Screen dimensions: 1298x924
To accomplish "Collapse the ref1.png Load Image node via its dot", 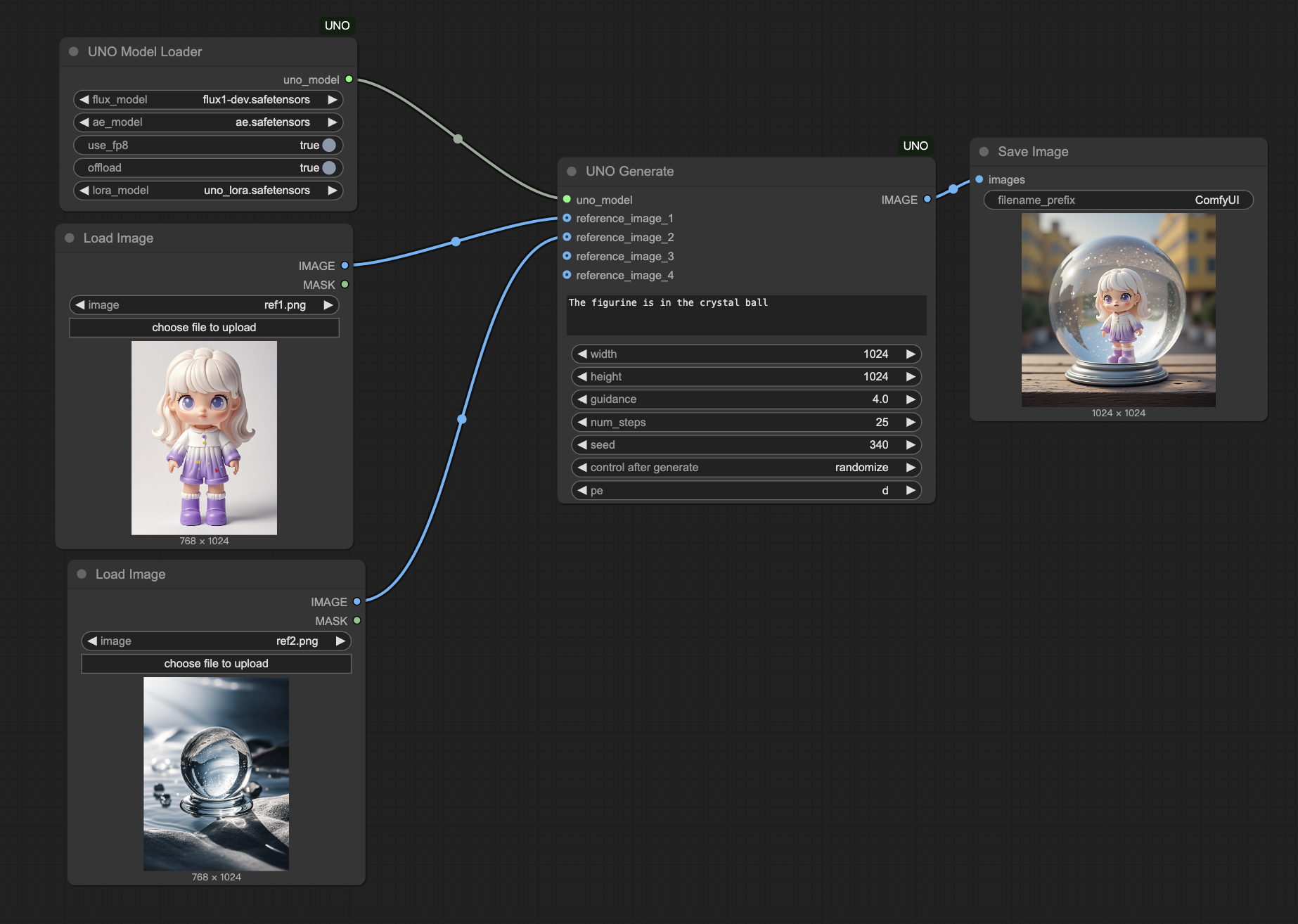I will [70, 238].
